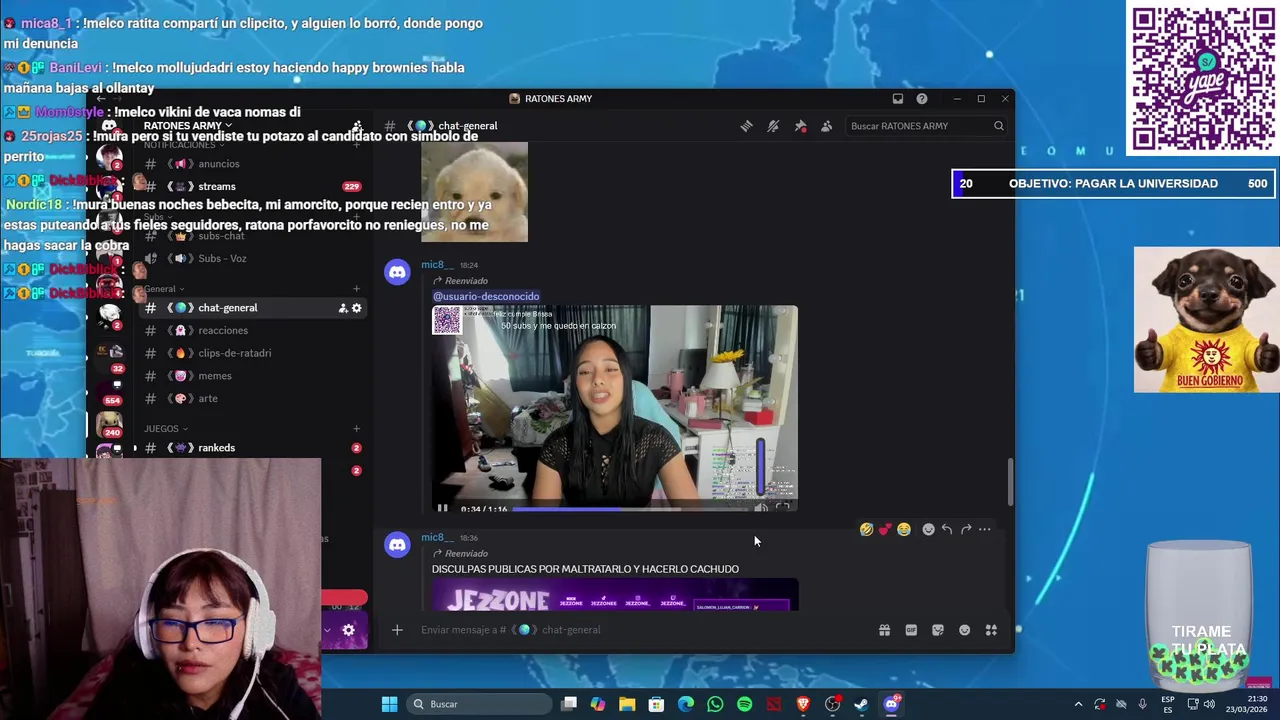Open emoji picker in message bar
1280x720 pixels.
click(964, 630)
